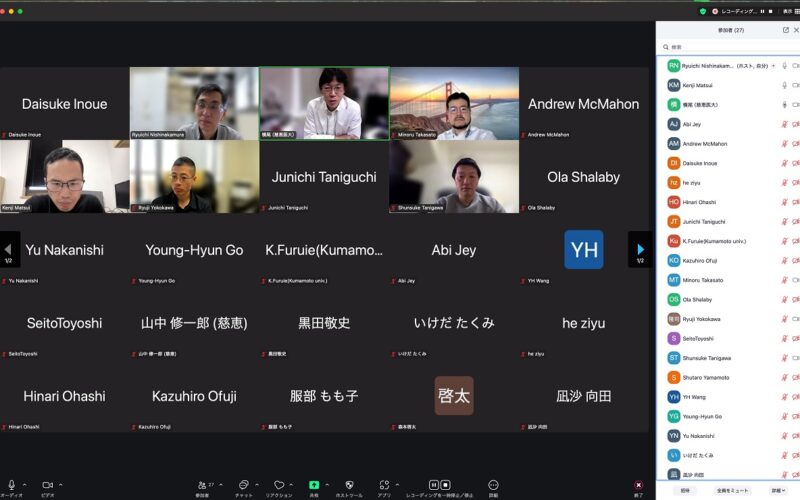800x500 pixels.
Task: Open the Chat panel icon
Action: [243, 485]
